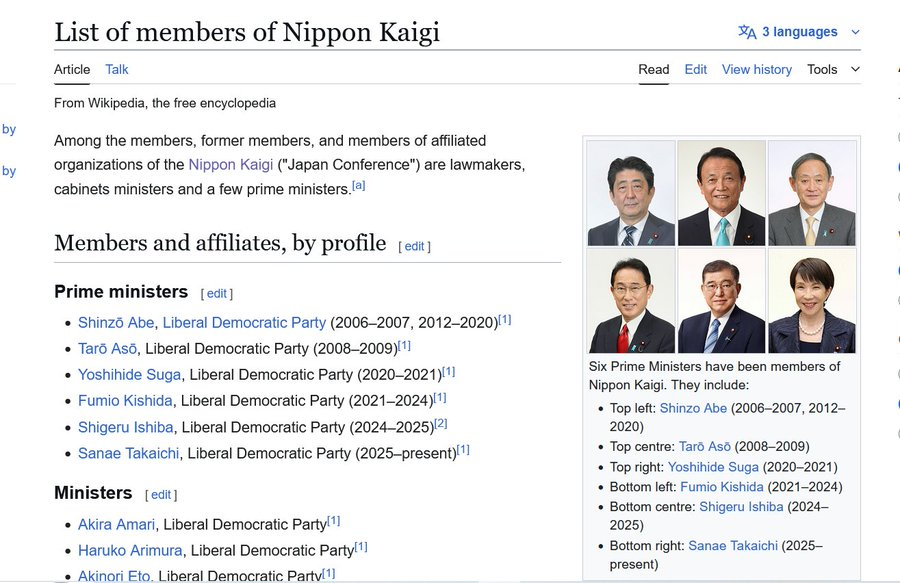This screenshot has height=583, width=900.
Task: Edit the Prime ministers section
Action: (x=216, y=294)
